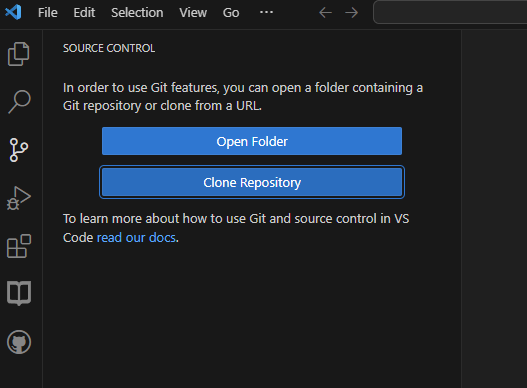The height and width of the screenshot is (388, 527).
Task: Open the book icon in activity bar
Action: 19,293
